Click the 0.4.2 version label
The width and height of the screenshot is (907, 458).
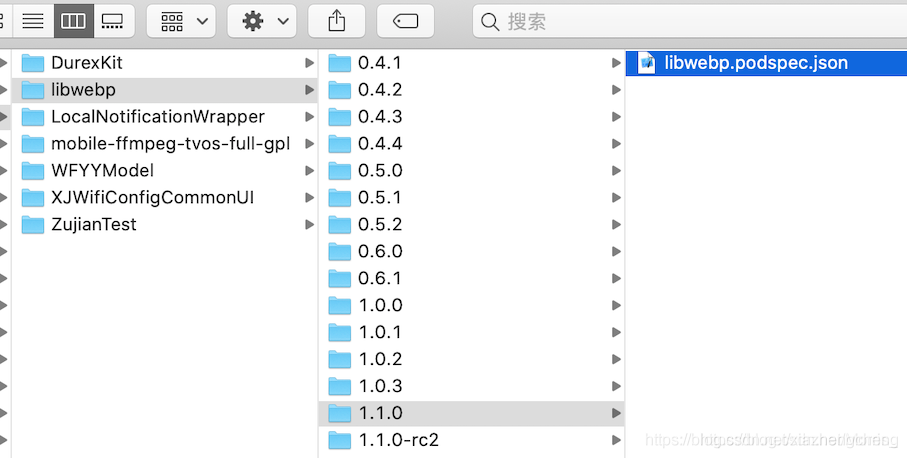(x=380, y=90)
